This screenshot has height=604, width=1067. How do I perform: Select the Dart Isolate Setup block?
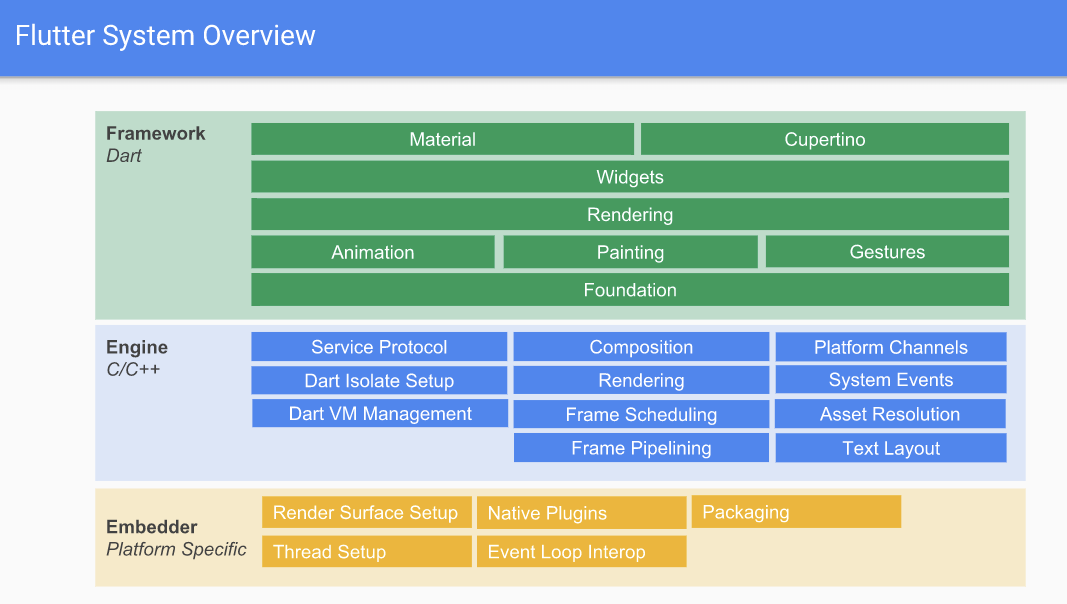pos(379,380)
